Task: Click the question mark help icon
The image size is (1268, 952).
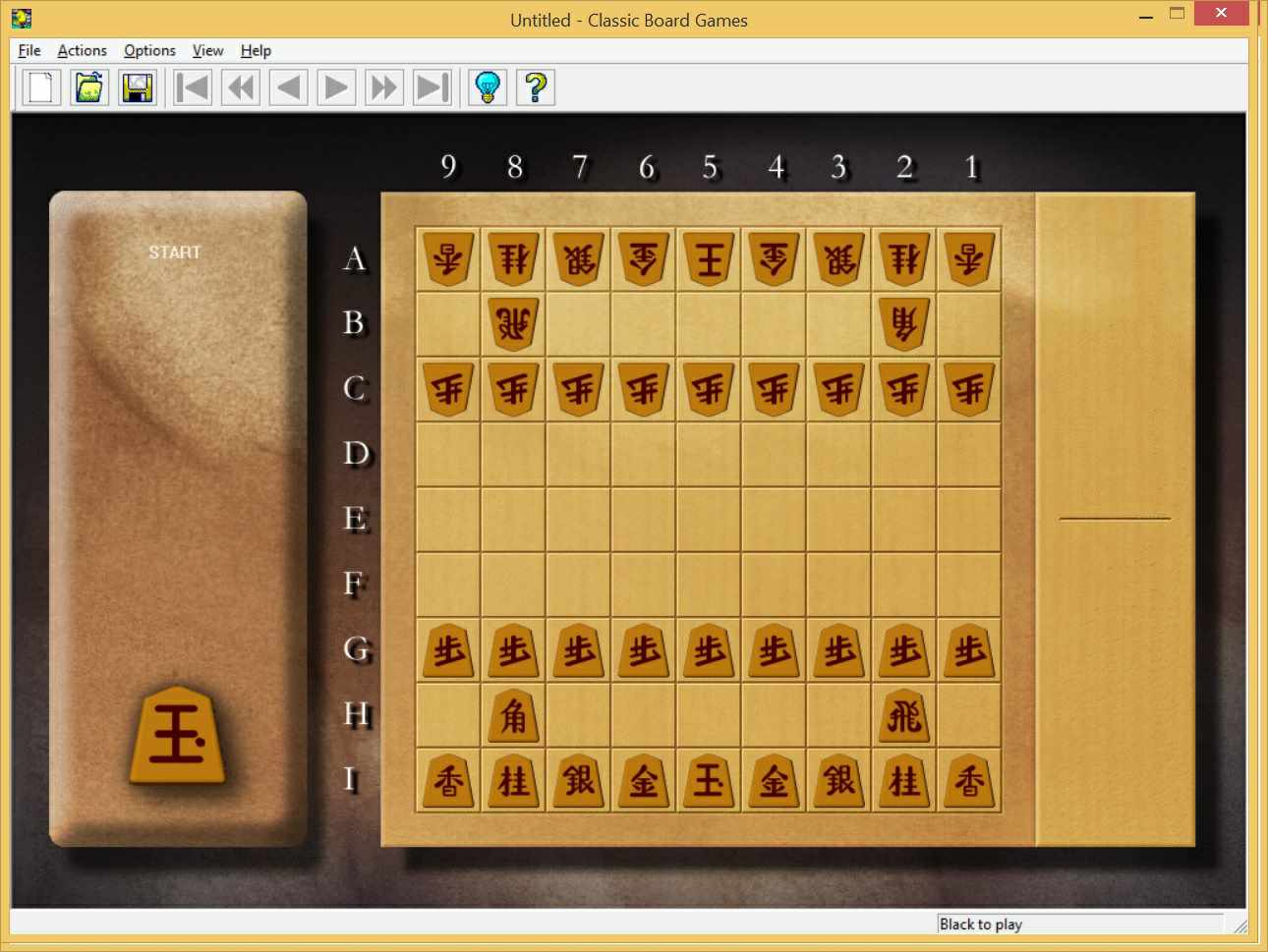Action: [536, 87]
